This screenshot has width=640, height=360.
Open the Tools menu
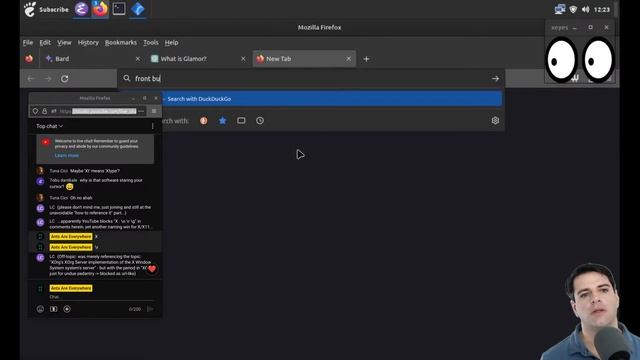[x=151, y=42]
